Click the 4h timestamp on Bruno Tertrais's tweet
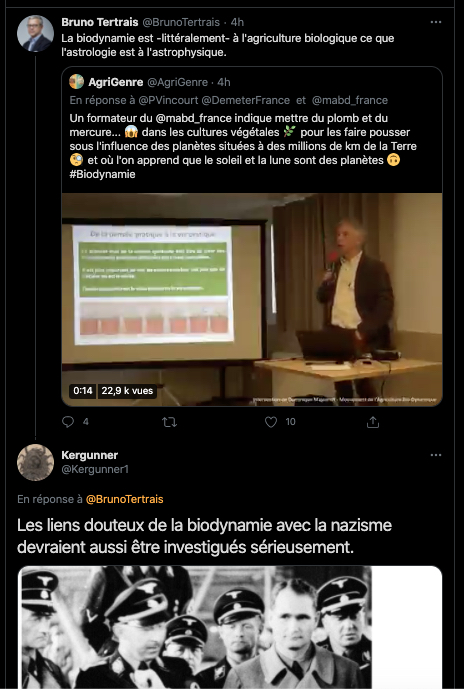Screen dimensions: 464x689 click(x=237, y=22)
